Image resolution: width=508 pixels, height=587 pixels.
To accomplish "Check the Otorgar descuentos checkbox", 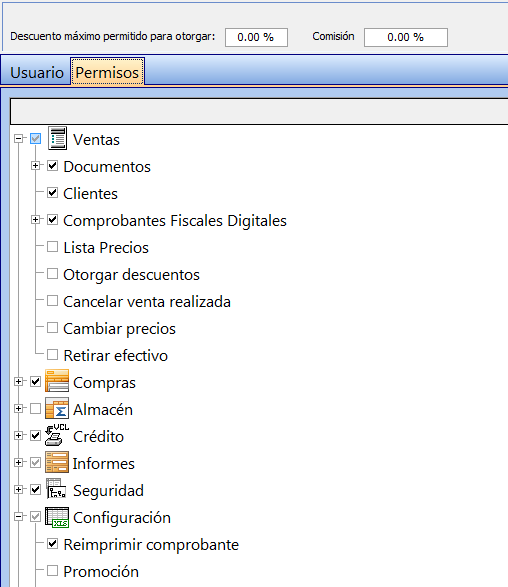I will click(52, 274).
